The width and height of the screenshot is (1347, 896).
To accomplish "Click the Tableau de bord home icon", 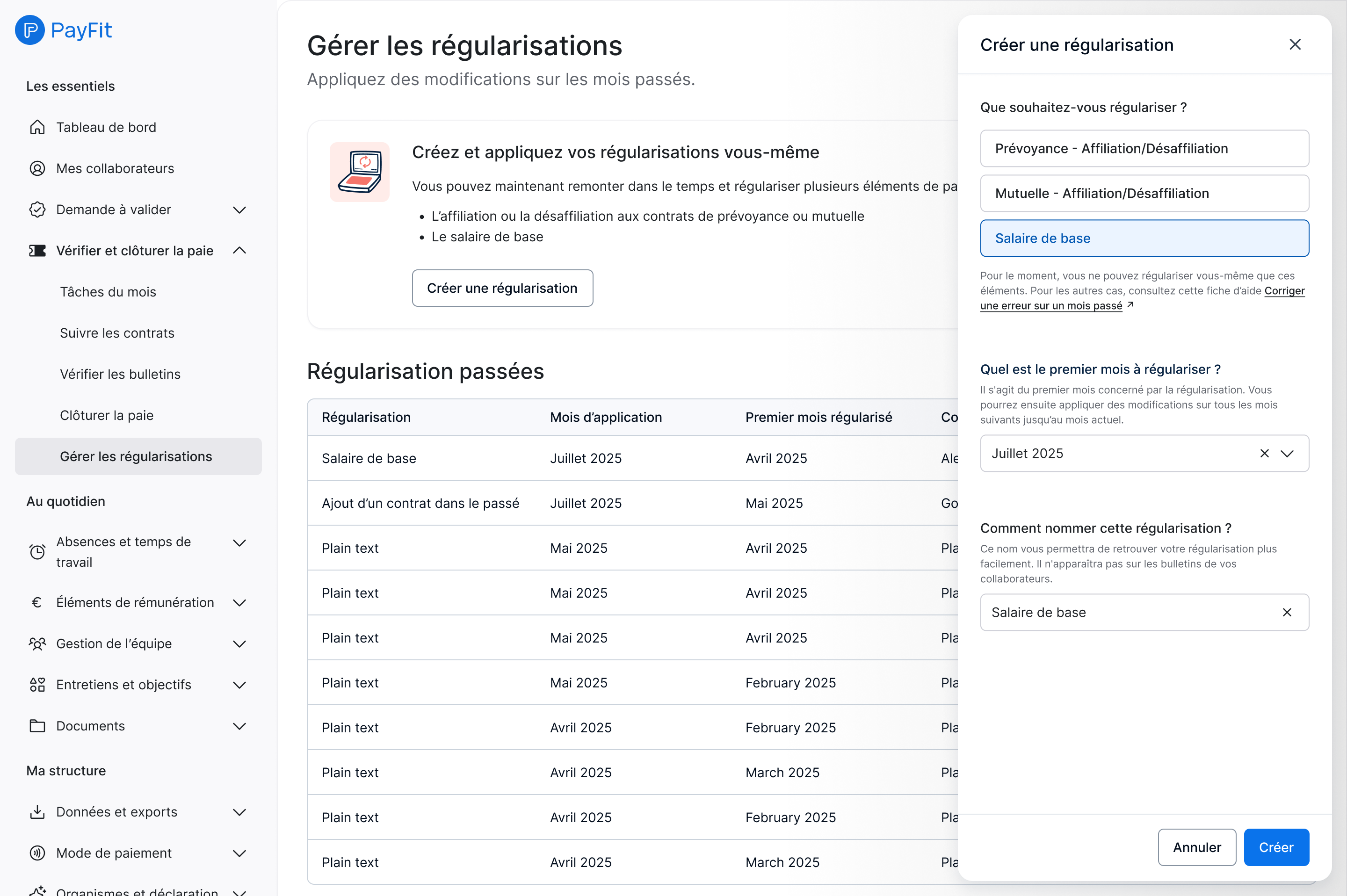I will 37,127.
